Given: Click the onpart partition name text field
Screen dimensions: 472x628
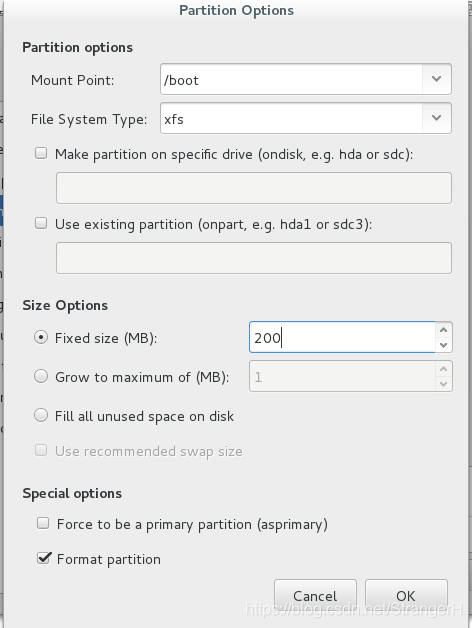Looking at the screenshot, I should click(x=254, y=258).
